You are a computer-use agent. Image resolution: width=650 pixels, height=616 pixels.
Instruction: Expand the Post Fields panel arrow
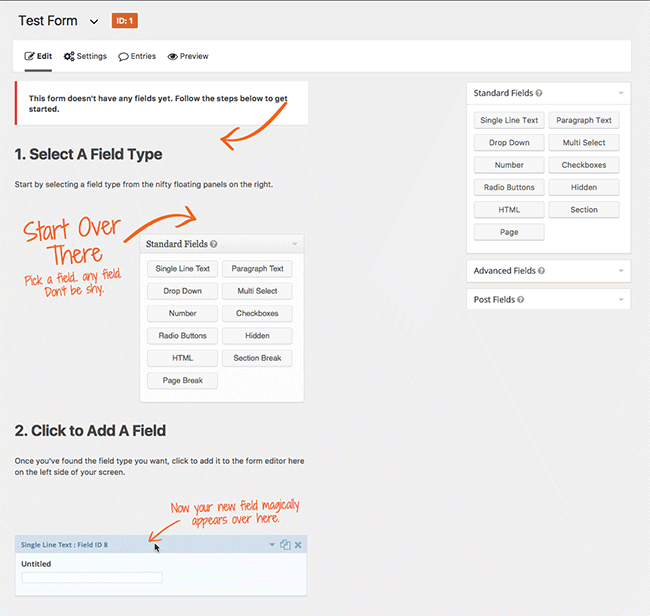click(621, 300)
